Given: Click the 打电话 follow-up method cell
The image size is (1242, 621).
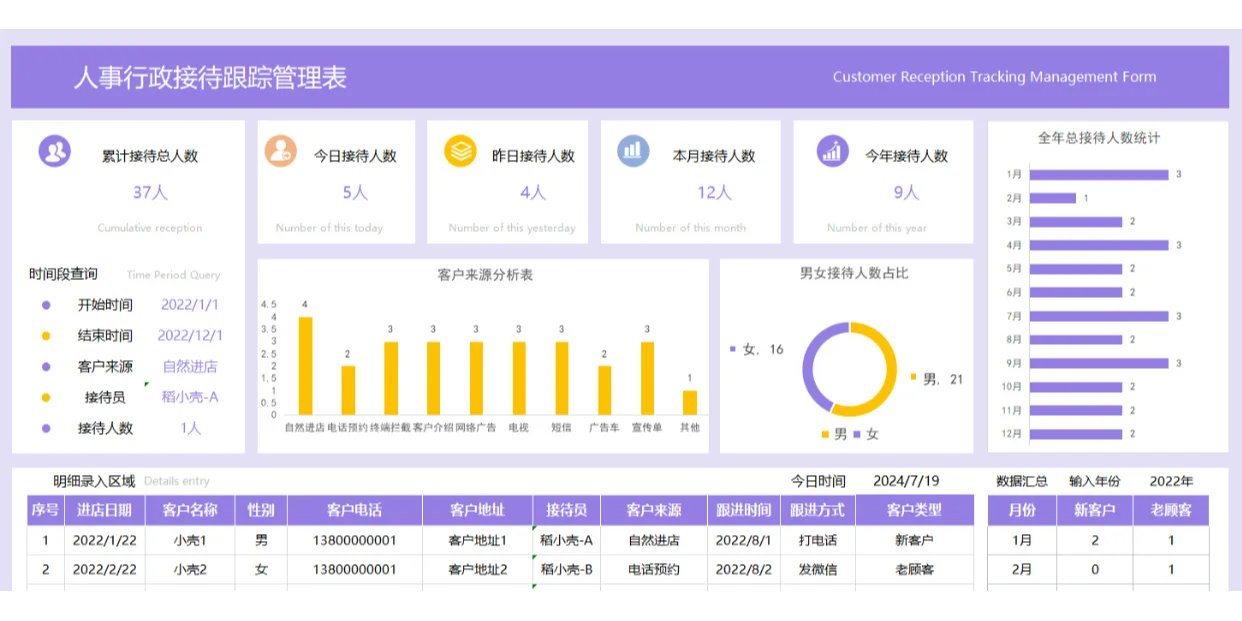Looking at the screenshot, I should (817, 541).
